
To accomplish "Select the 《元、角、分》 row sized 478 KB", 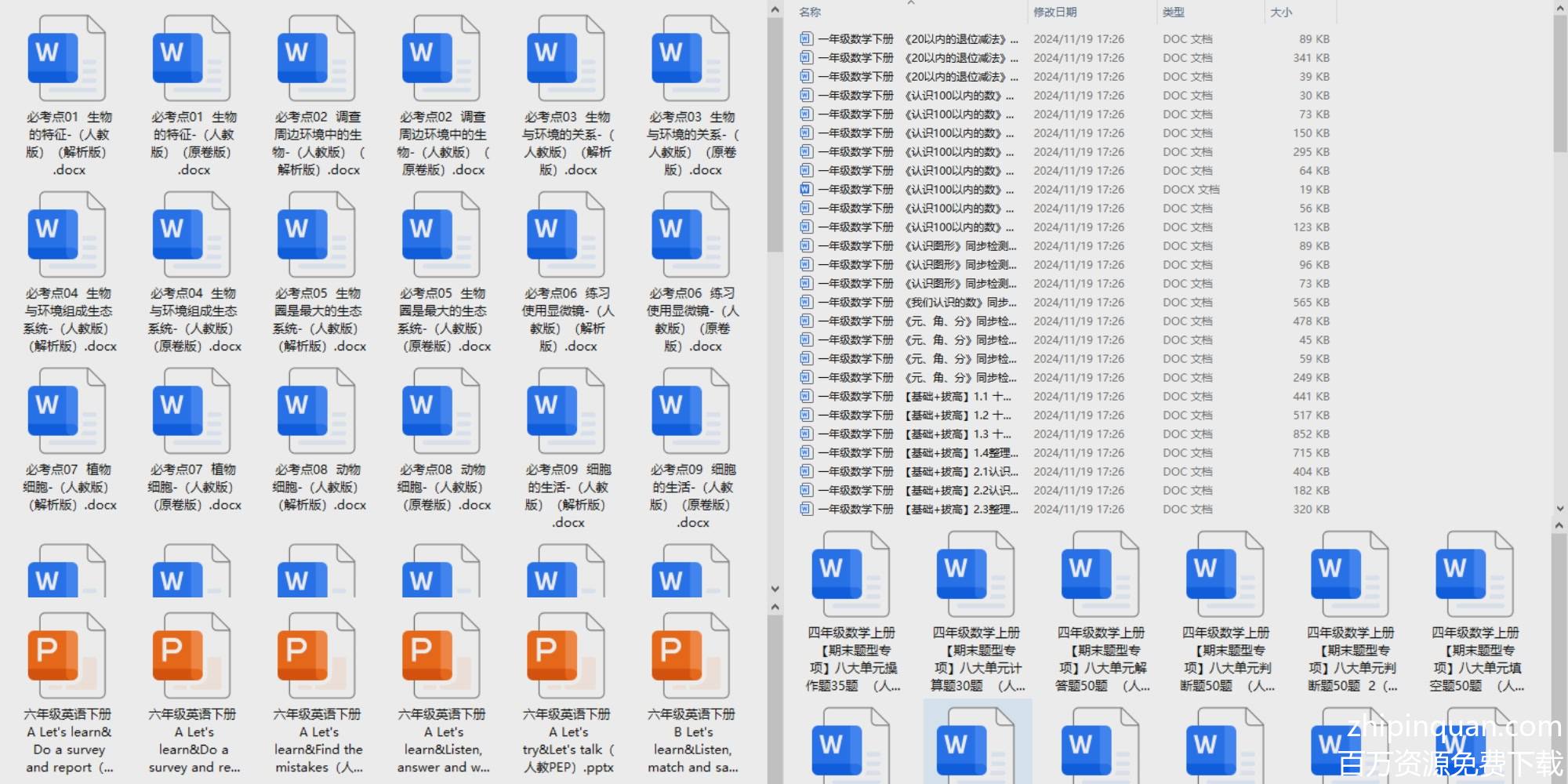I will tap(1065, 321).
